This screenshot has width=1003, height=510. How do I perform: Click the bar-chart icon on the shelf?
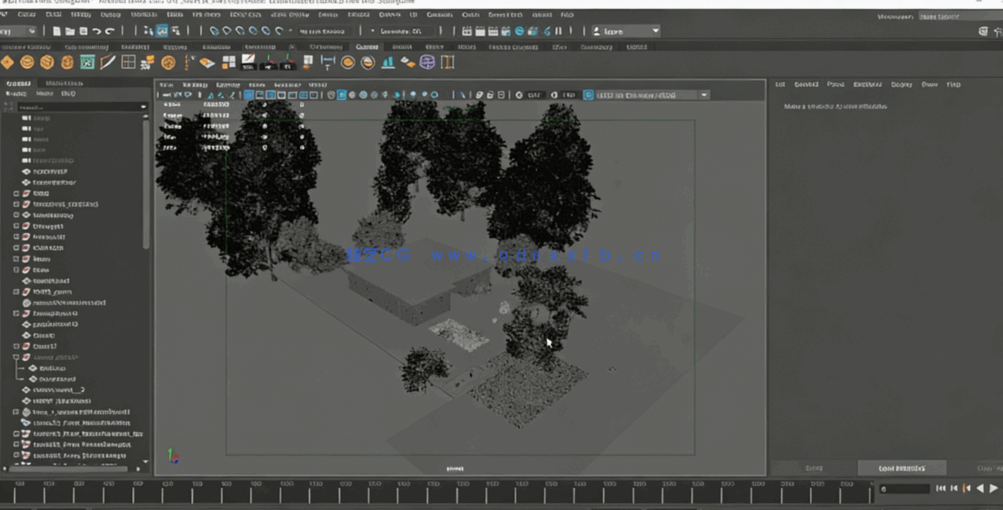387,63
